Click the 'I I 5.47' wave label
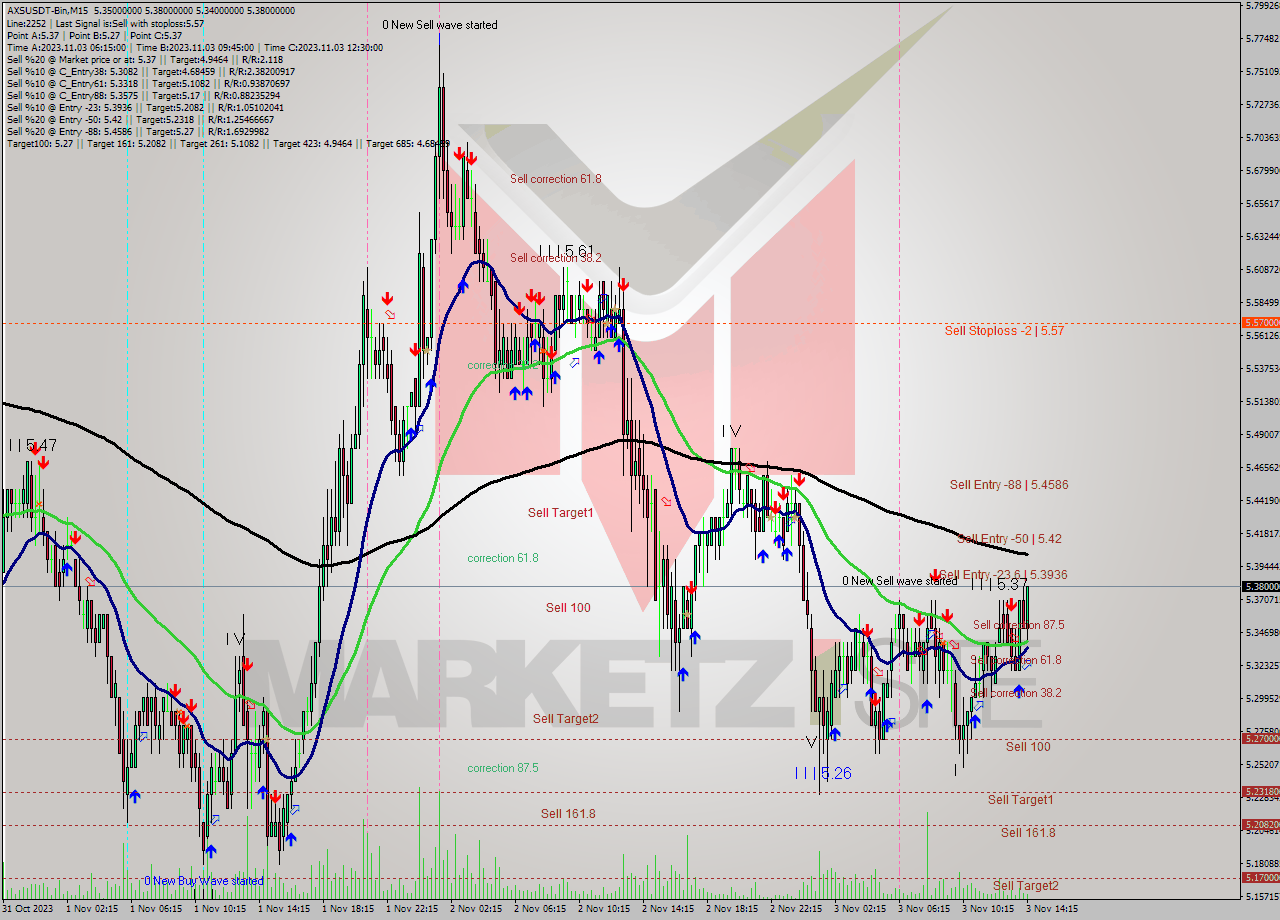This screenshot has width=1280, height=920. click(32, 444)
